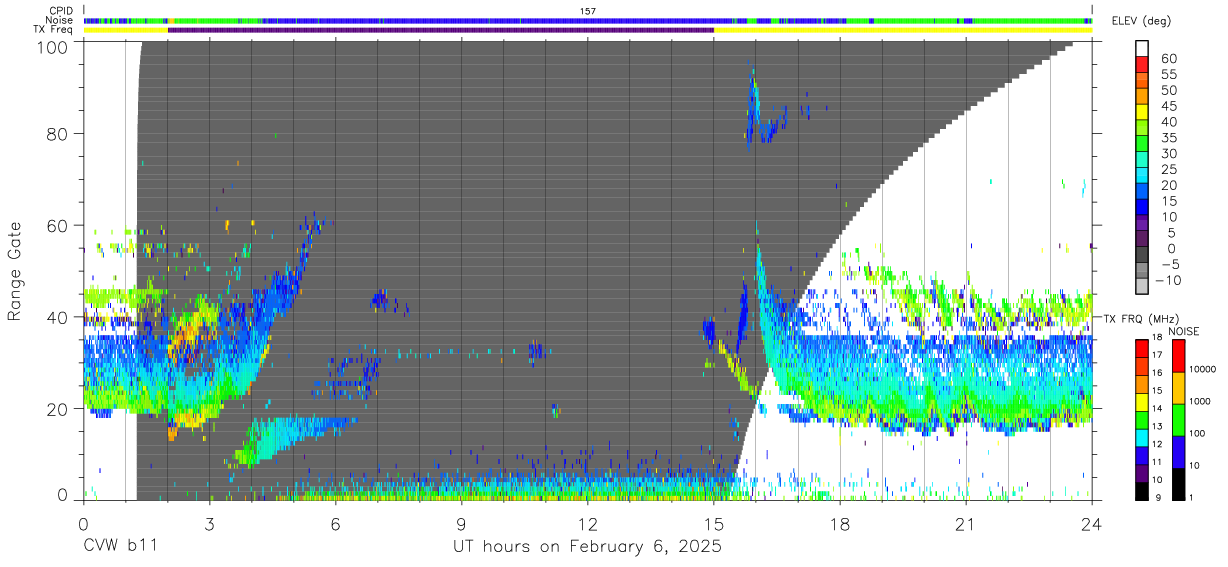The height and width of the screenshot is (567, 1228).
Task: Click the x-axis tick label '6'
Action: [335, 523]
